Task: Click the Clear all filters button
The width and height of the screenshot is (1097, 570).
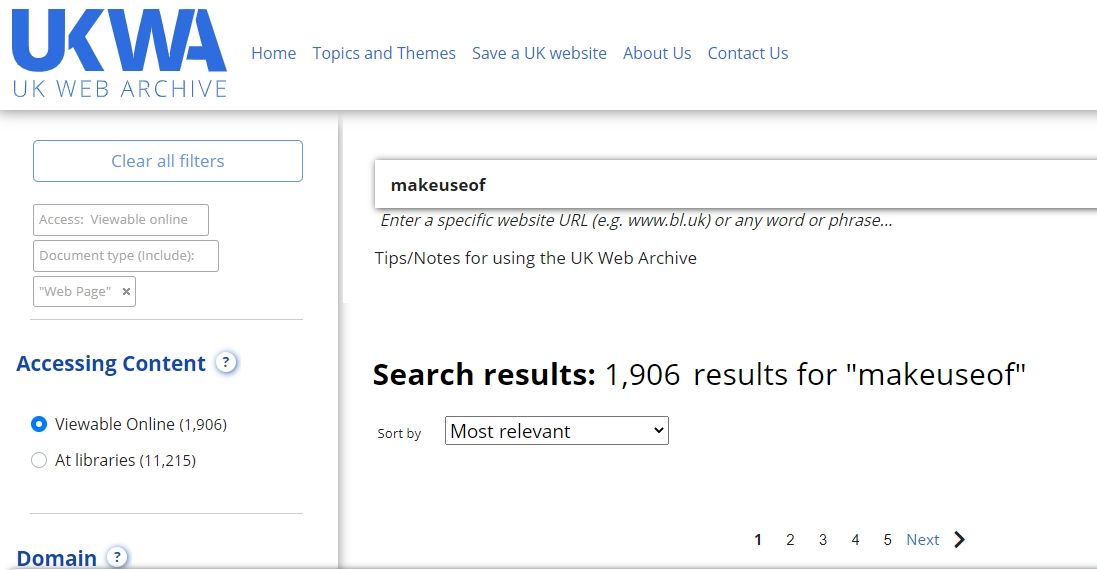Action: click(168, 161)
